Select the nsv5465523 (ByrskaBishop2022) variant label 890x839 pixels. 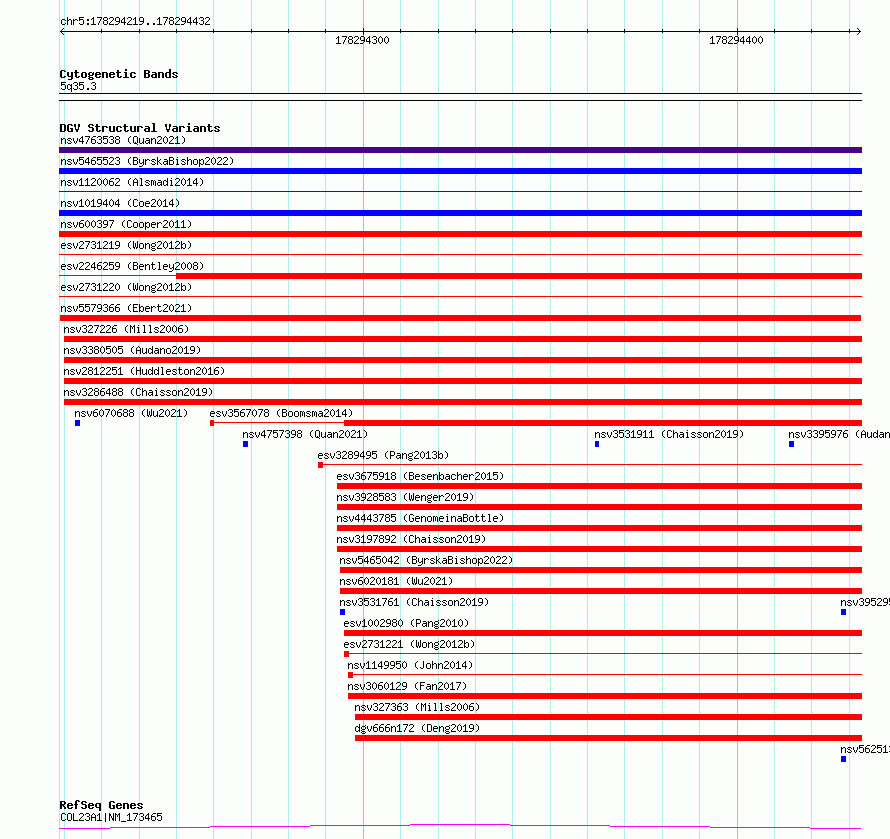(x=147, y=161)
